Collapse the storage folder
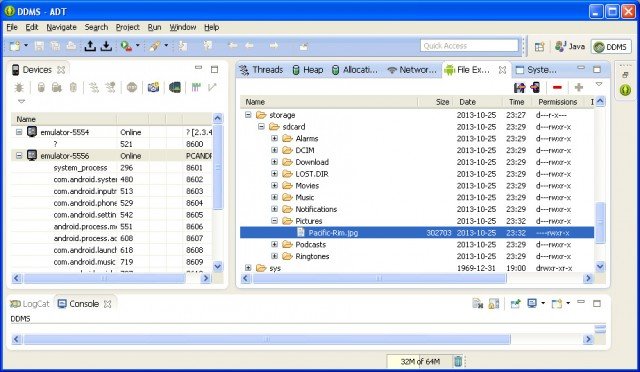 tap(248, 115)
